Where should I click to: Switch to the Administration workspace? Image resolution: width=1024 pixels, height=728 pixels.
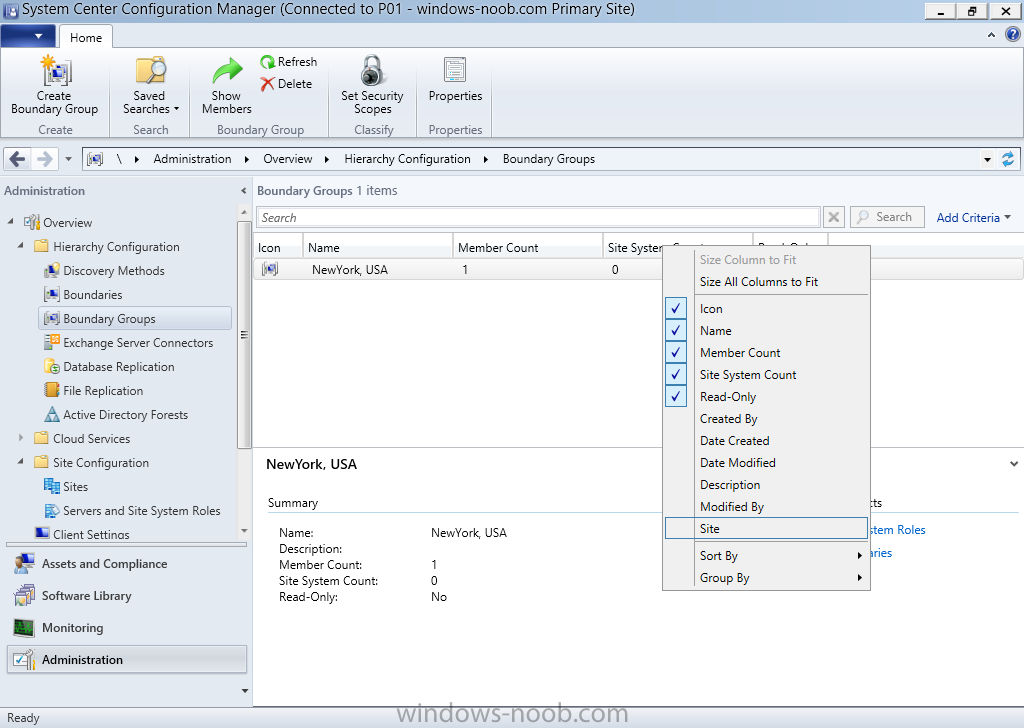[x=127, y=659]
